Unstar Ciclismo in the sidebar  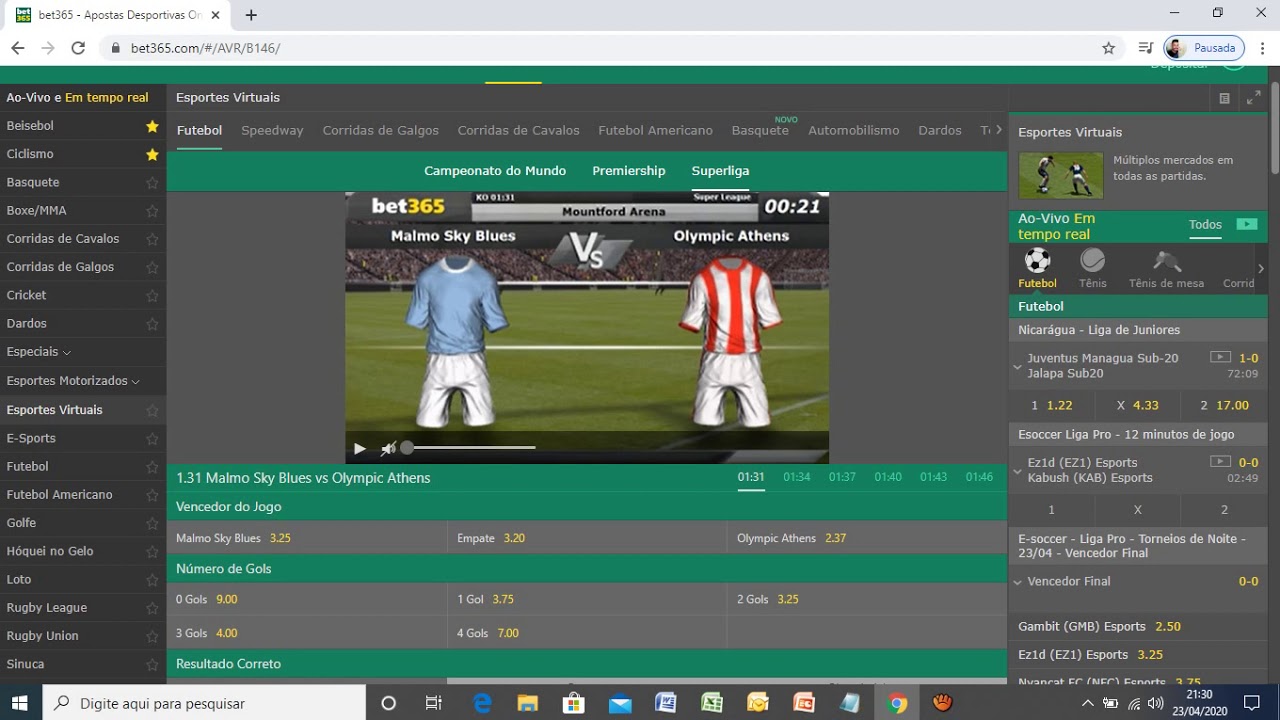(152, 154)
